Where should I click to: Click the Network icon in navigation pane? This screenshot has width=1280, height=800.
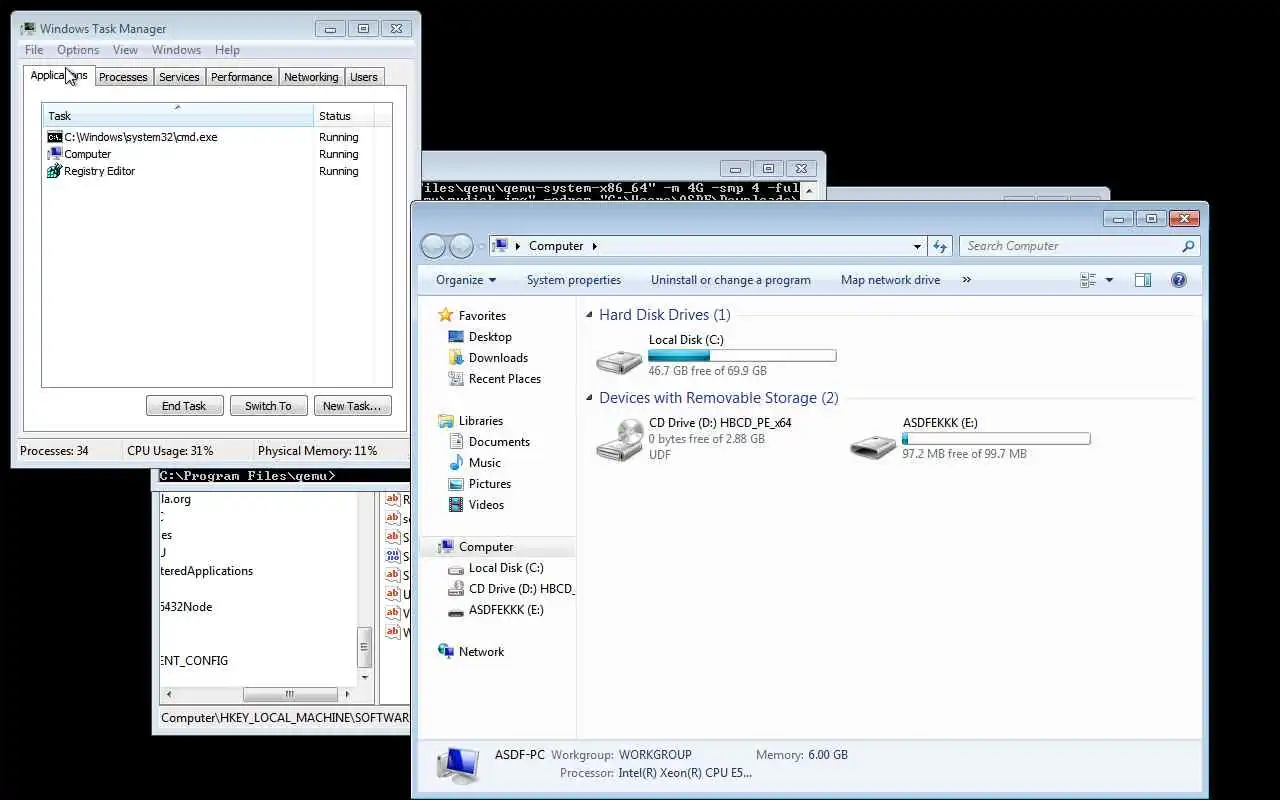[446, 652]
